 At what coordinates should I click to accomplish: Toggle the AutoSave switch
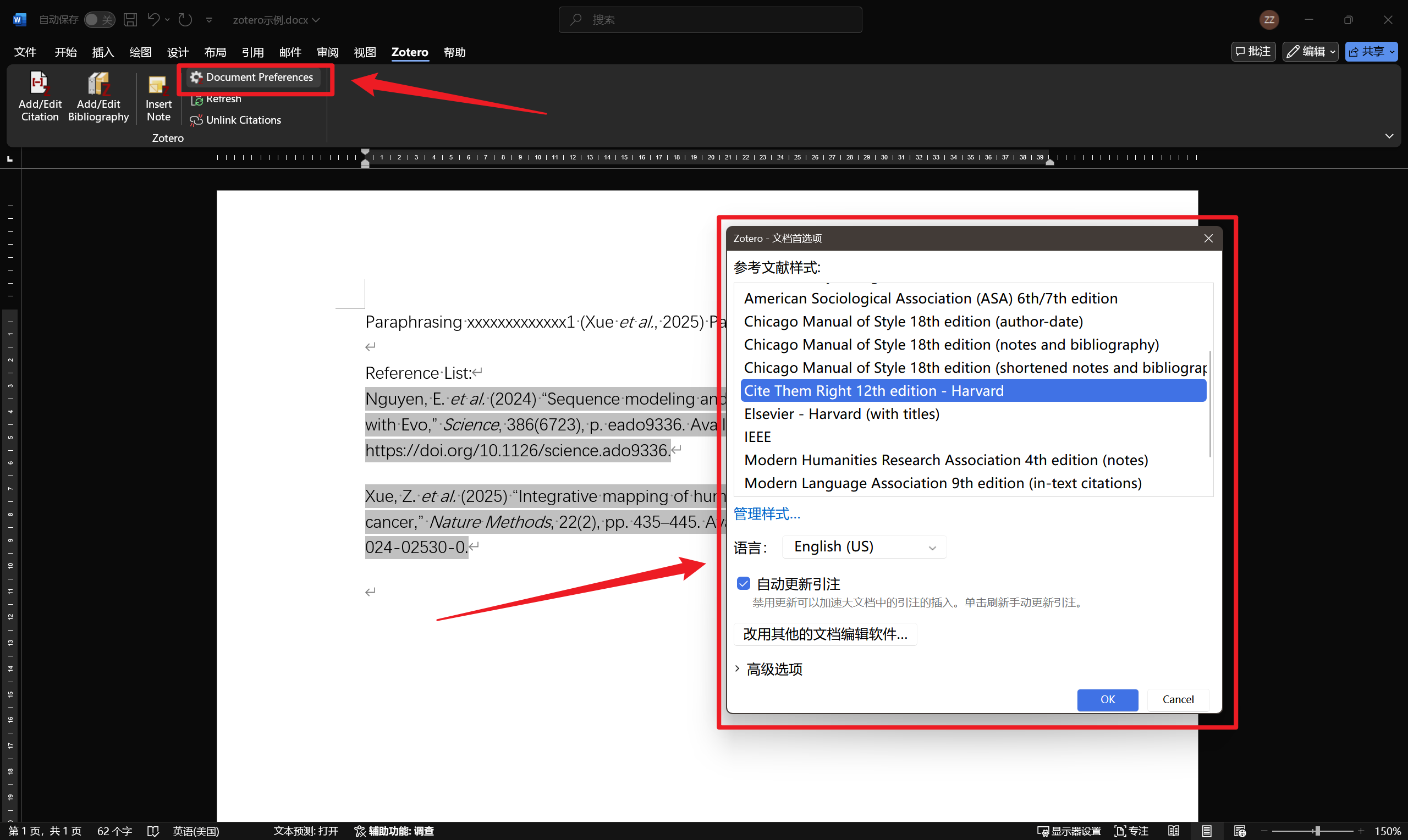click(99, 20)
